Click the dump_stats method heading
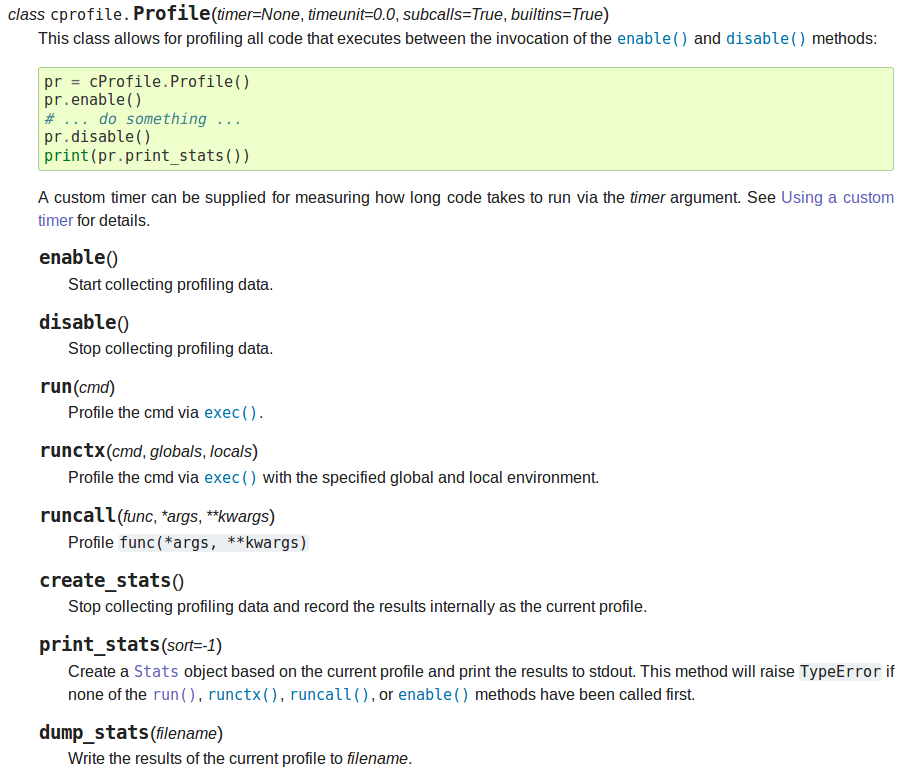 pyautogui.click(x=131, y=733)
